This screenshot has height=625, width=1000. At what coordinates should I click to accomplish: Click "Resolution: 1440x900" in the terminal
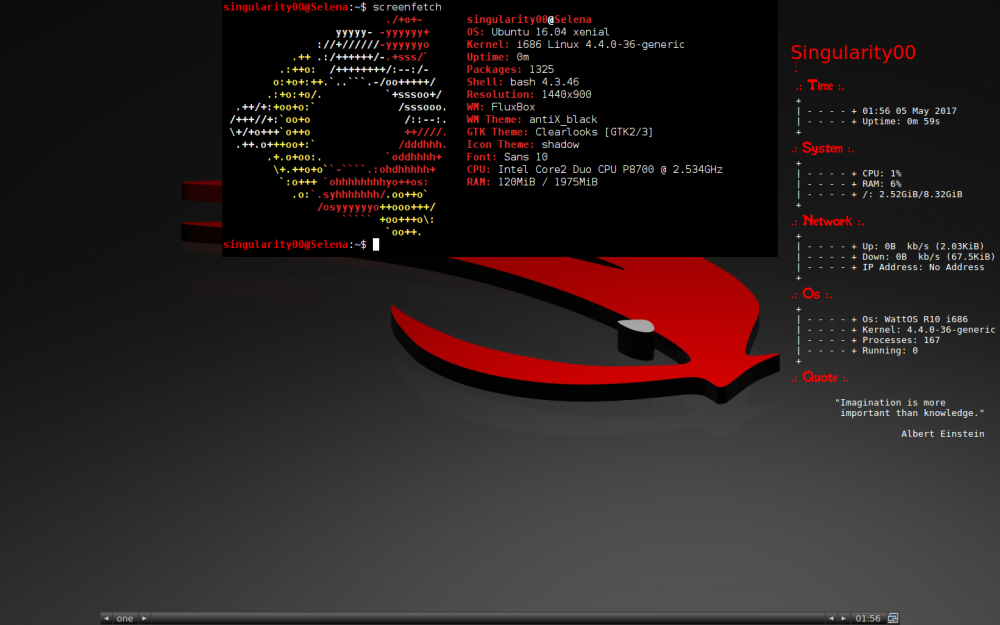[x=529, y=94]
